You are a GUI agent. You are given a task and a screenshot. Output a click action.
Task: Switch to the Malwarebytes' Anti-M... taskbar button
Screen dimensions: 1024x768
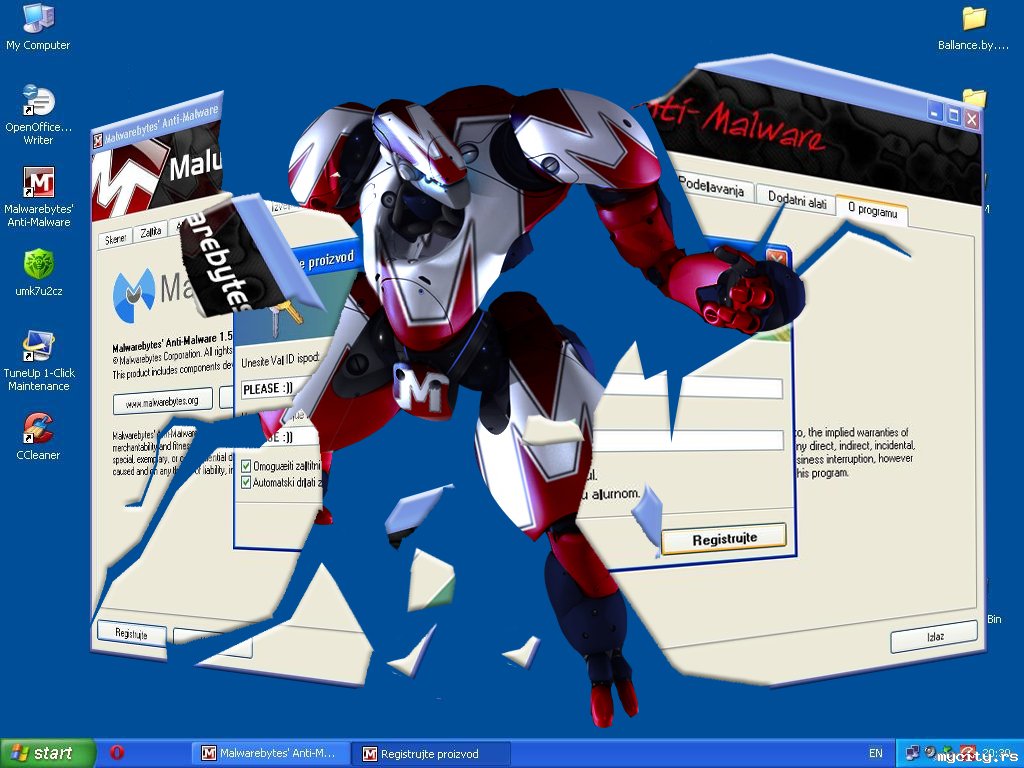click(269, 754)
